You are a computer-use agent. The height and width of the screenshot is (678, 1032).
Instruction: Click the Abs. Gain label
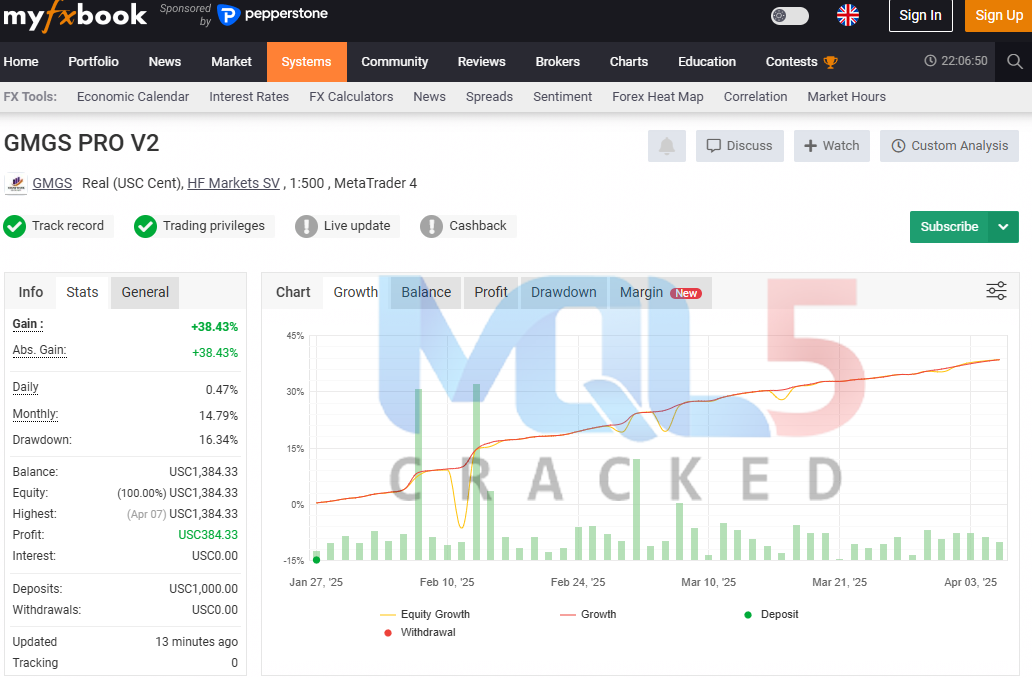point(39,350)
